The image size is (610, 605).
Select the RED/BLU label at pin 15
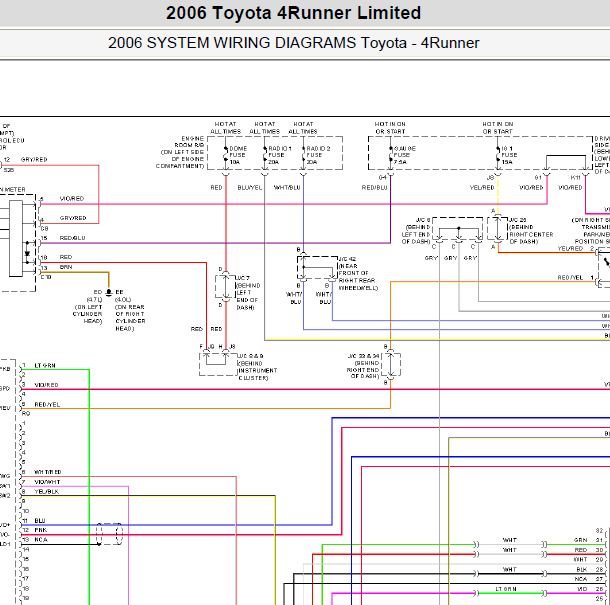pyautogui.click(x=72, y=238)
